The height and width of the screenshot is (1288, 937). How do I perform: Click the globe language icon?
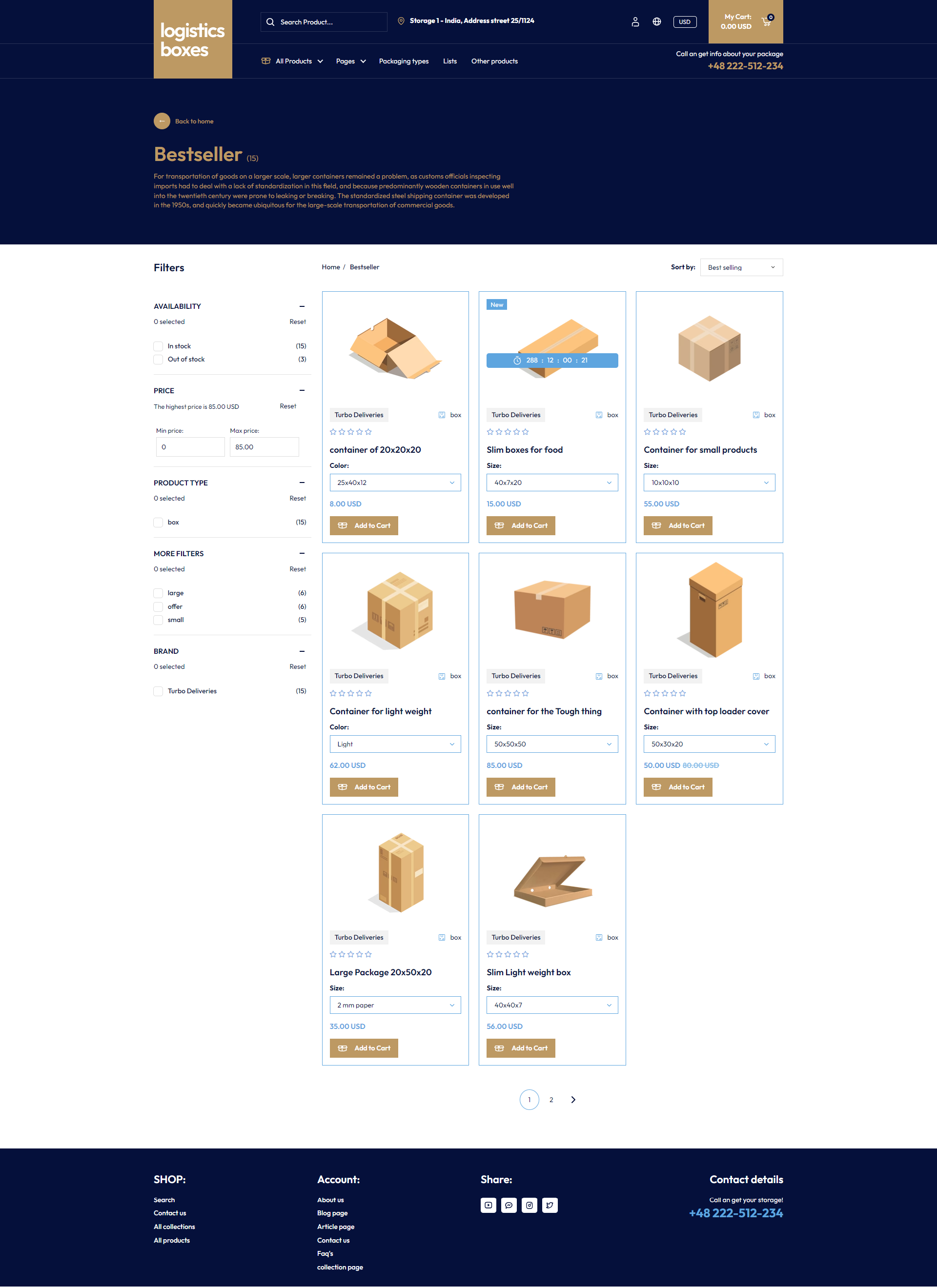656,21
